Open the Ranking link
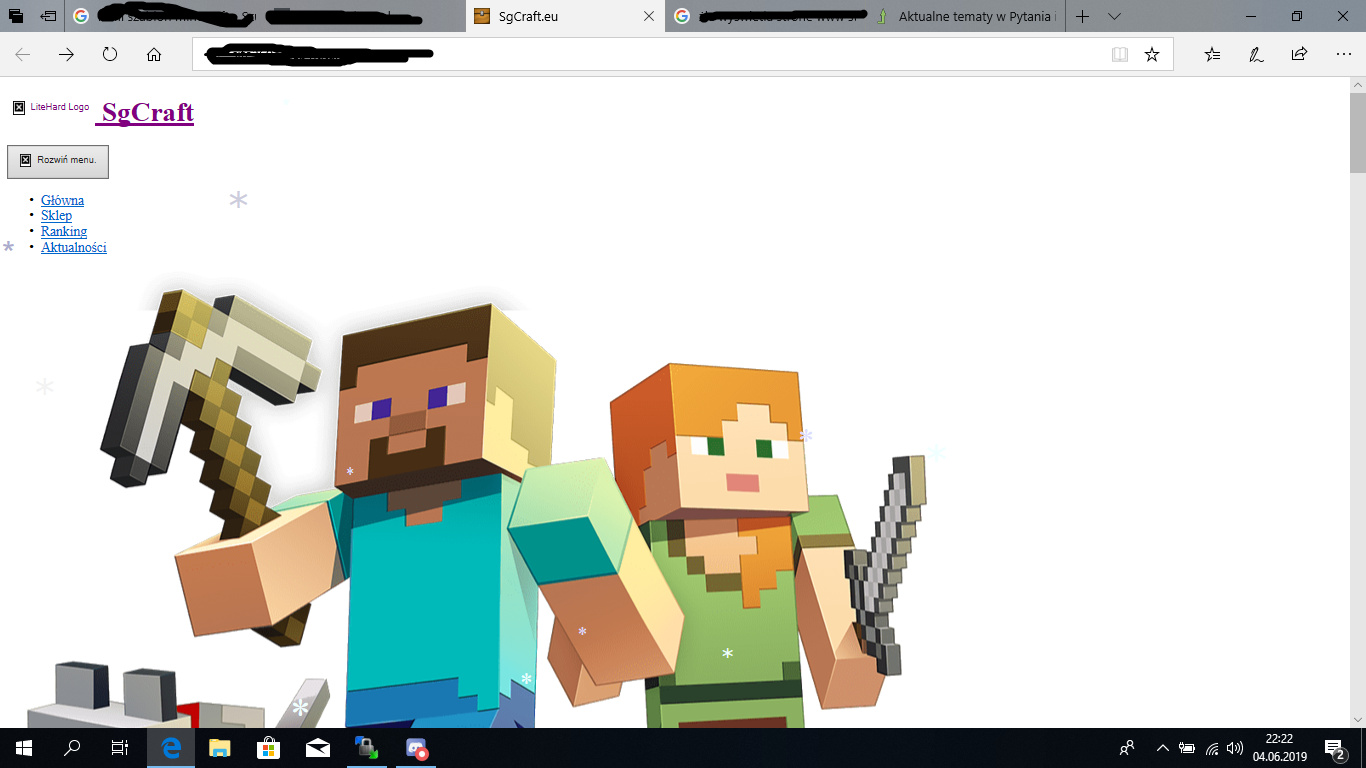The image size is (1366, 768). 64,232
